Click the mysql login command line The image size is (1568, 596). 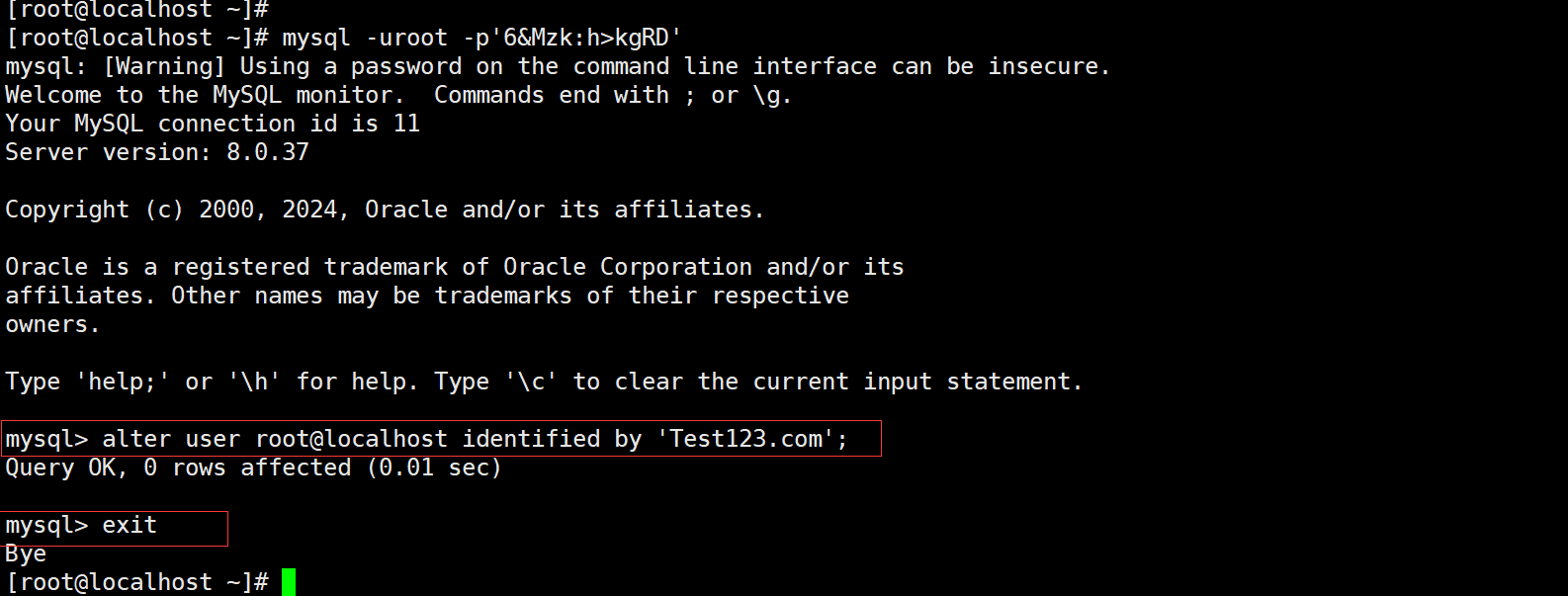click(x=344, y=38)
